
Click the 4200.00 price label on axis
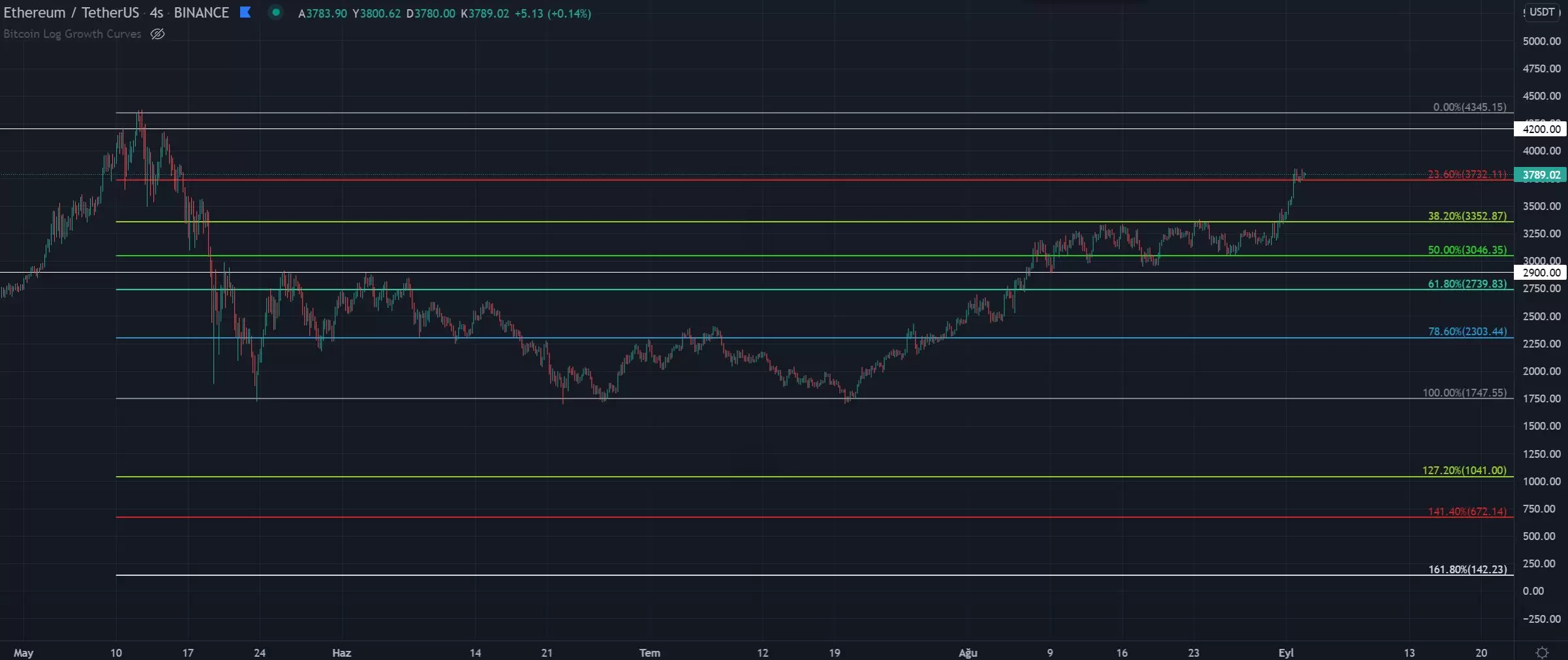[x=1541, y=129]
